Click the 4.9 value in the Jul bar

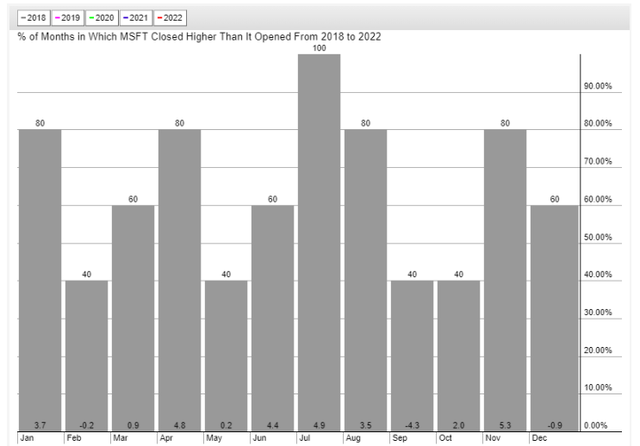pyautogui.click(x=319, y=425)
